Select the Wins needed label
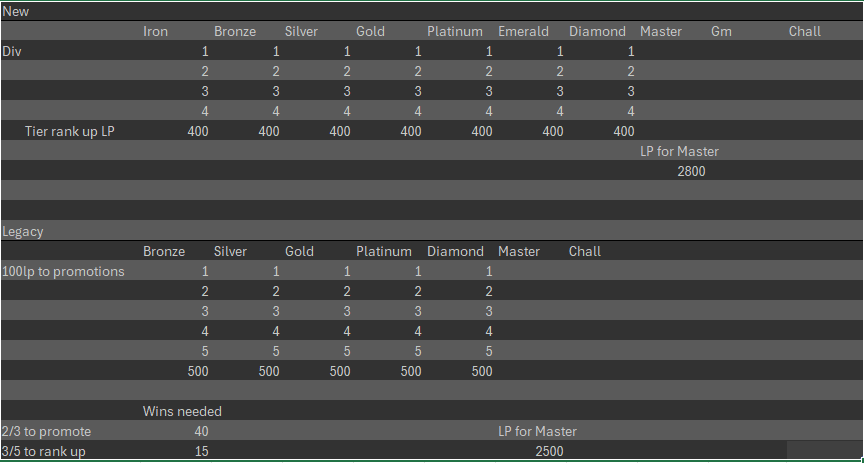This screenshot has height=463, width=864. [x=182, y=412]
